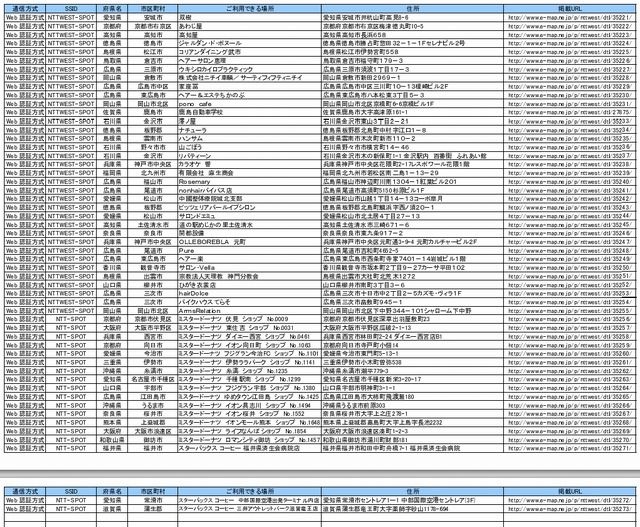Screen dimensions: 640x527
Task: Click the 京都市伏見区 cell
Action: click(x=153, y=319)
